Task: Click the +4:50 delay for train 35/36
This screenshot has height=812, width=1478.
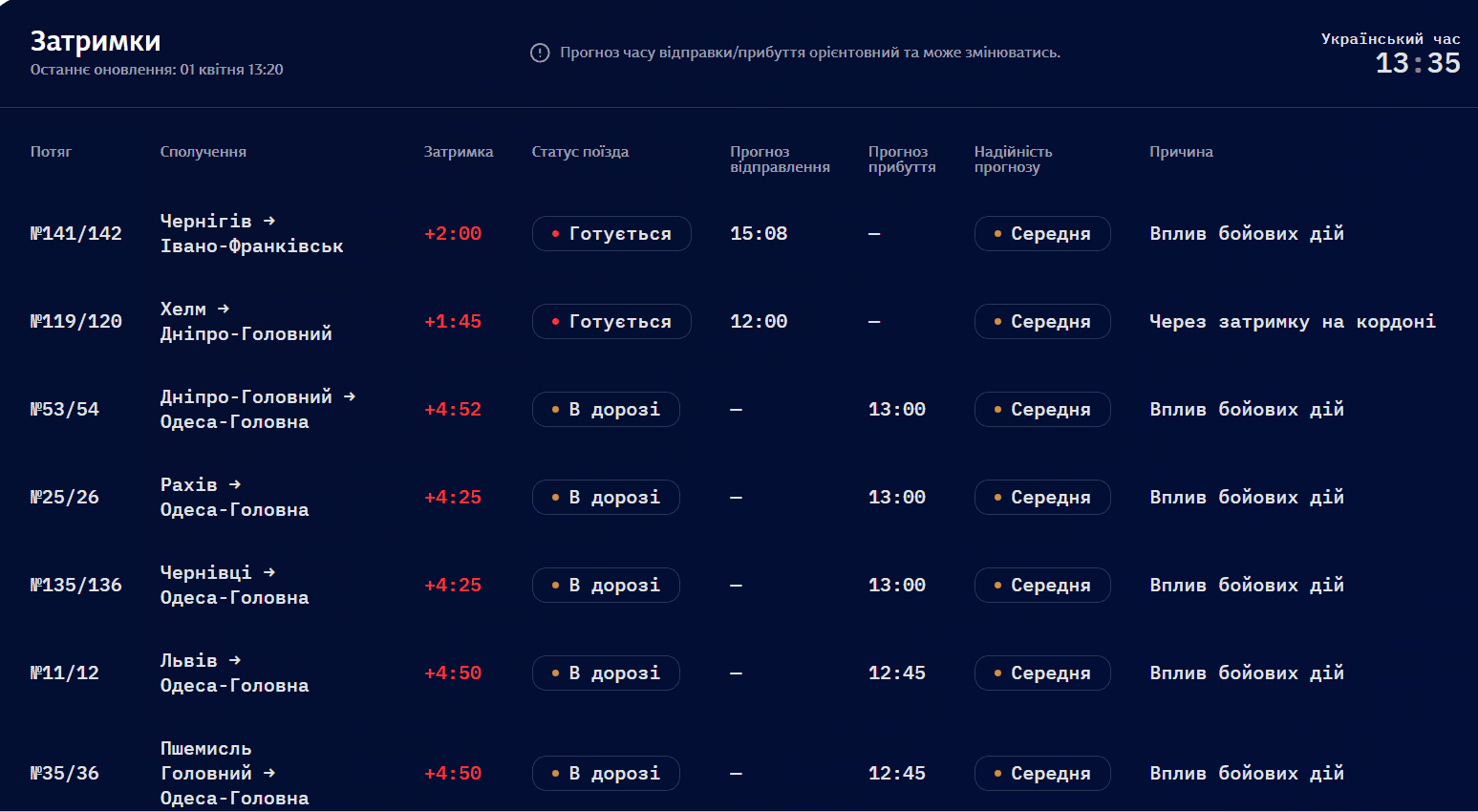Action: point(453,774)
